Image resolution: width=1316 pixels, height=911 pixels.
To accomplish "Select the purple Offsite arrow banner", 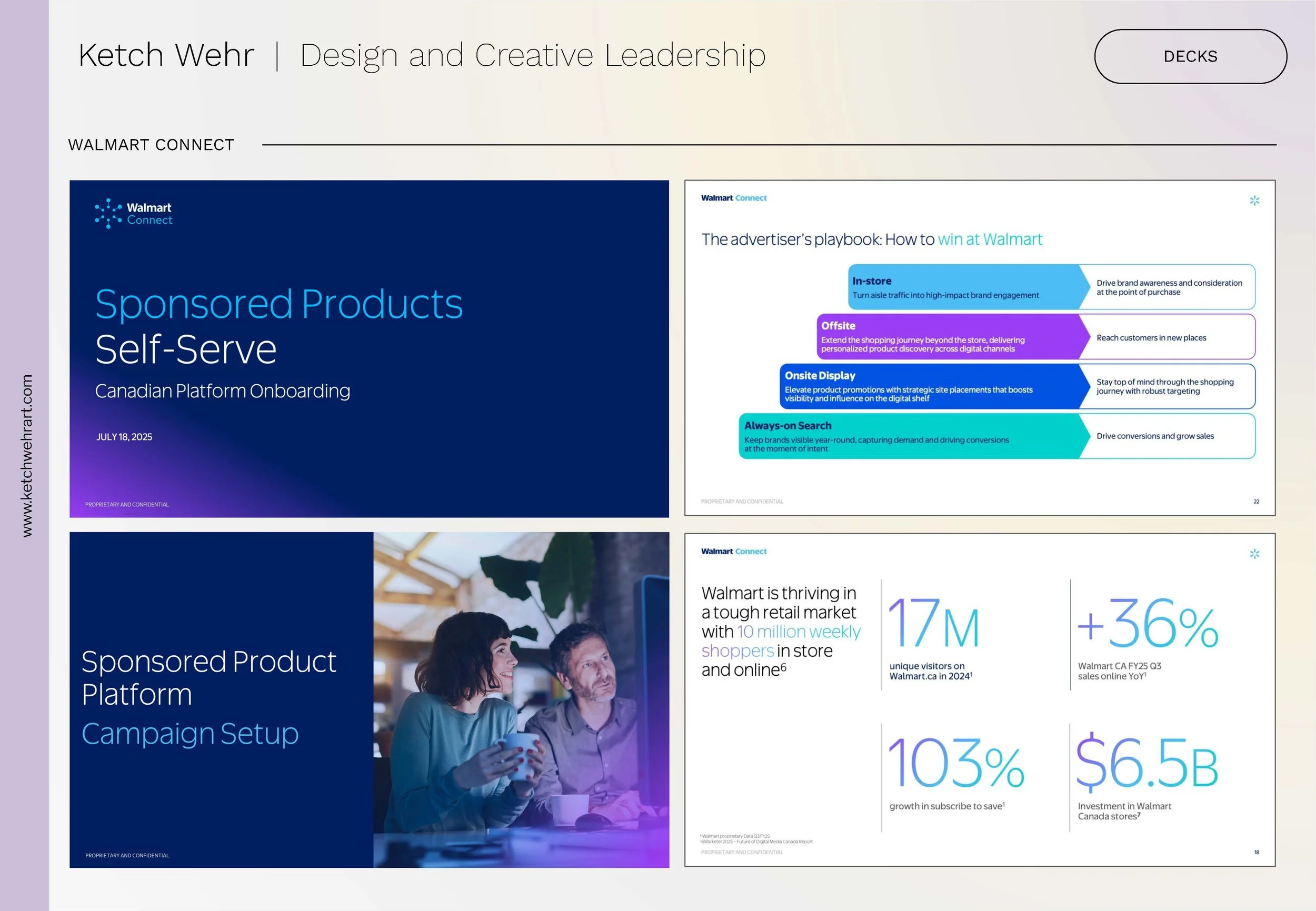I will (x=948, y=337).
